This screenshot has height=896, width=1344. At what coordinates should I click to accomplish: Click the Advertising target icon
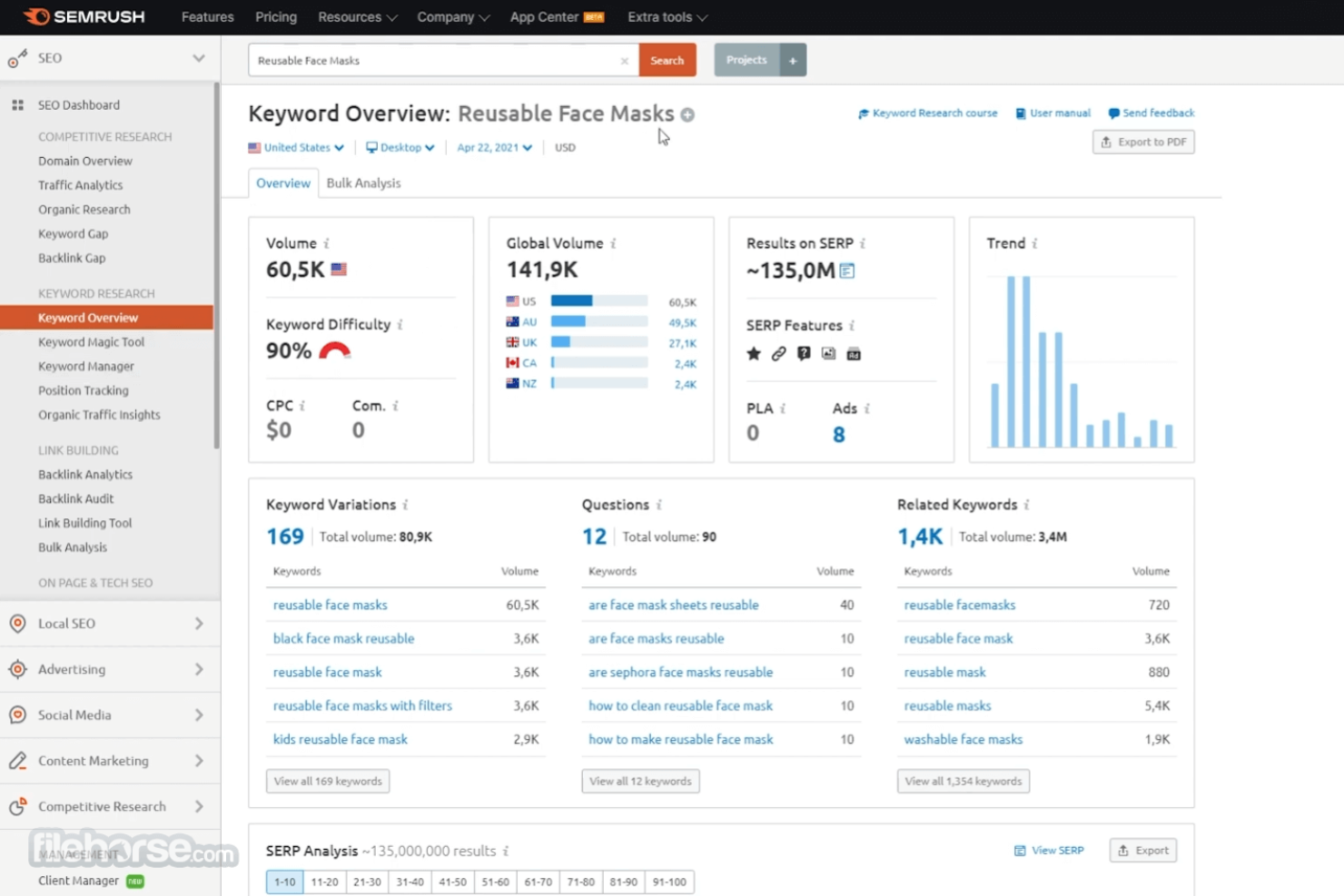17,669
